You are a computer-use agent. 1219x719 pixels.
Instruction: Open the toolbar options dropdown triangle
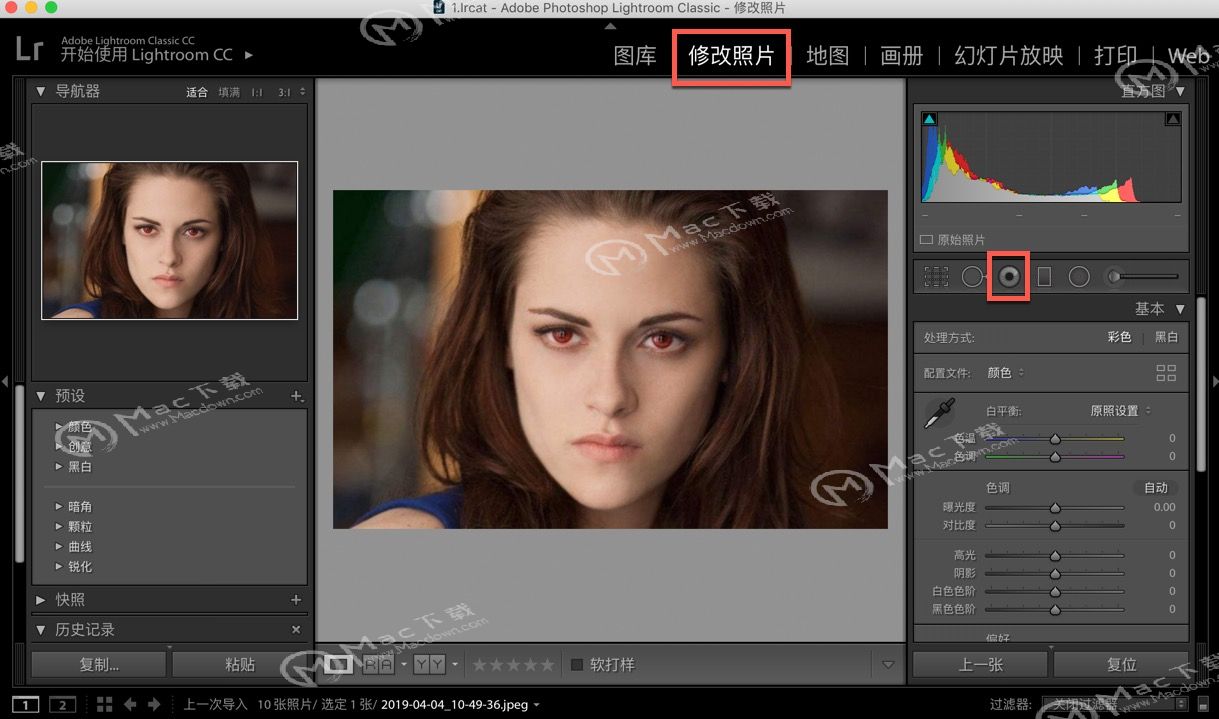coord(888,665)
